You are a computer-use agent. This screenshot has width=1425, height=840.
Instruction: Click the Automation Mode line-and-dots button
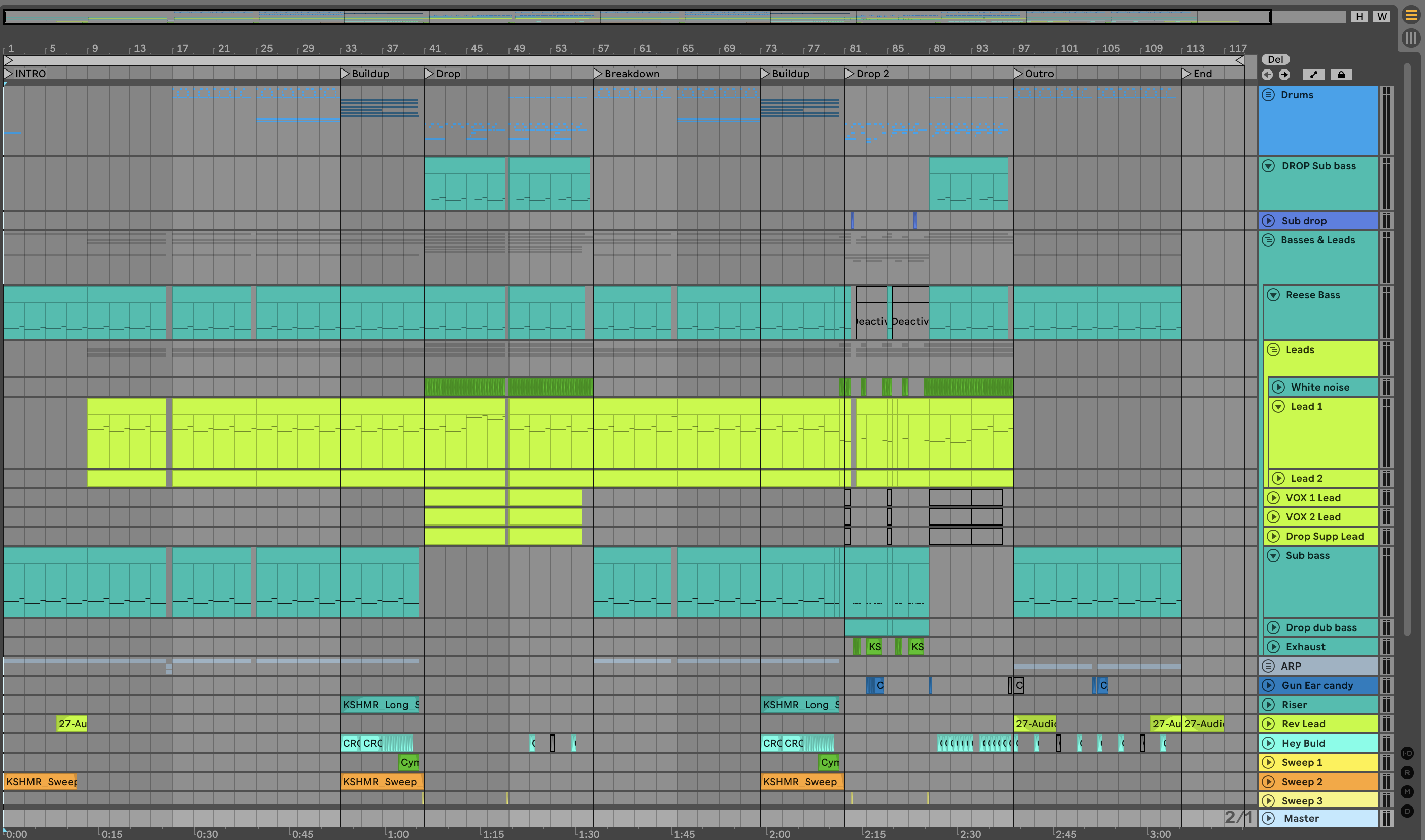[1313, 75]
